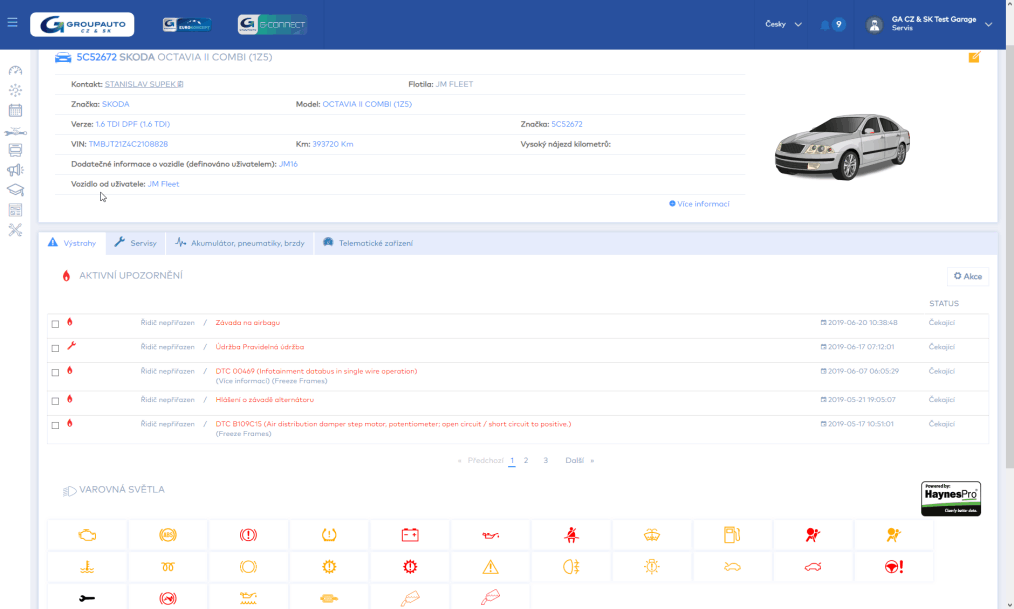Go to alerts page 3

click(545, 460)
